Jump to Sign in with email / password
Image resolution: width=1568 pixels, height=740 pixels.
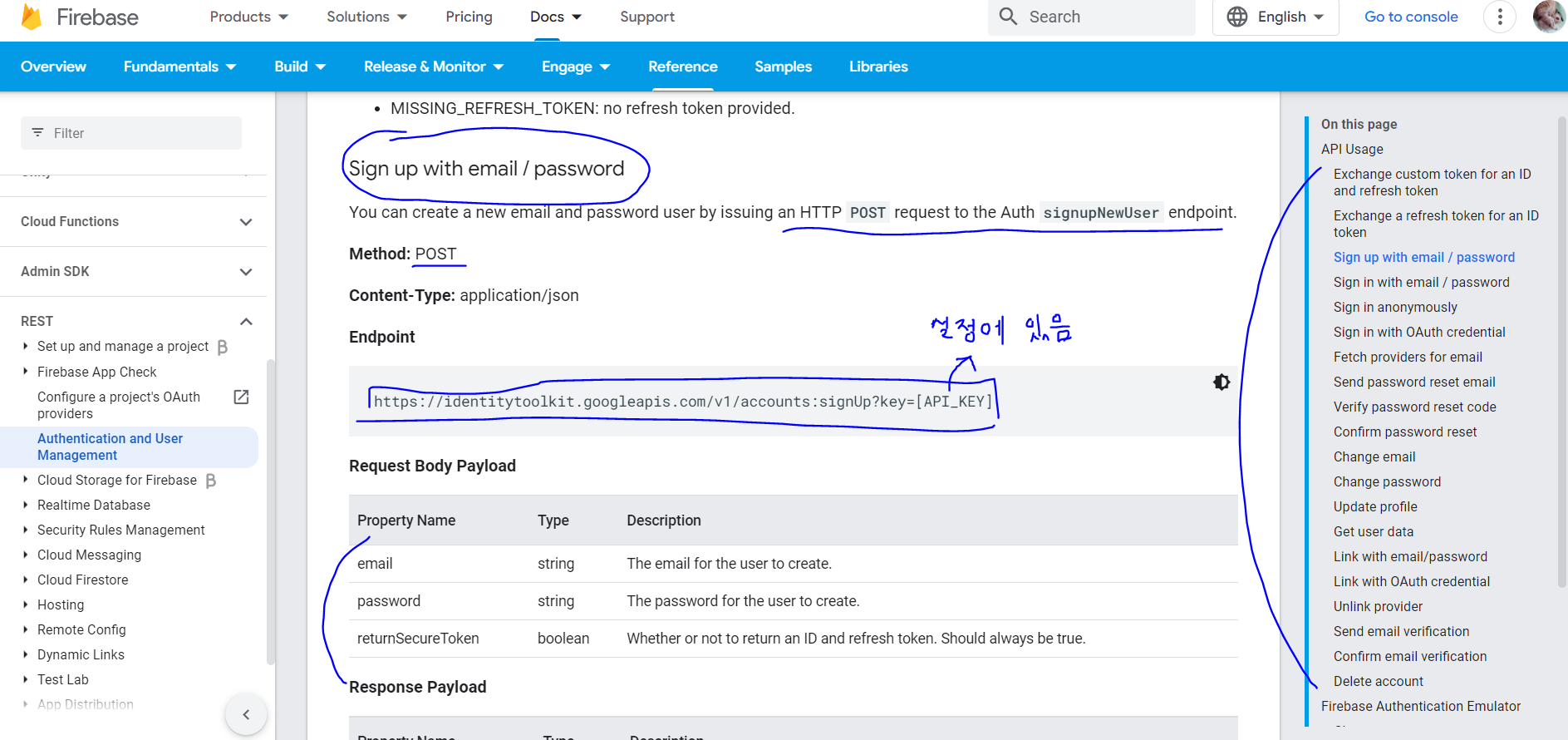(1422, 282)
